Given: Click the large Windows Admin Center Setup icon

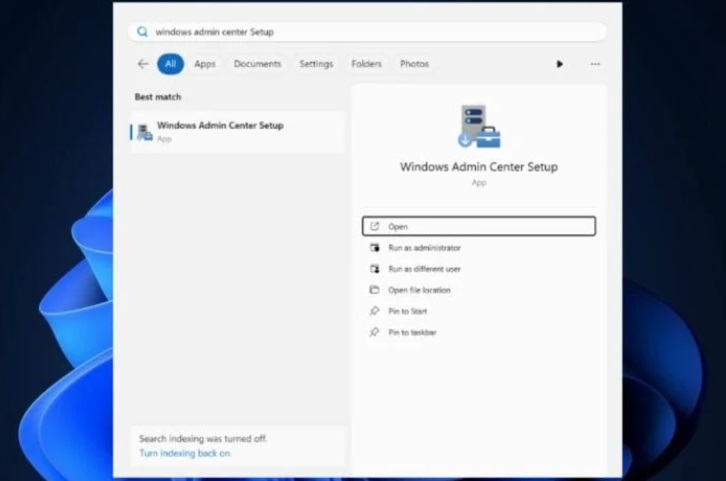Looking at the screenshot, I should click(x=479, y=126).
